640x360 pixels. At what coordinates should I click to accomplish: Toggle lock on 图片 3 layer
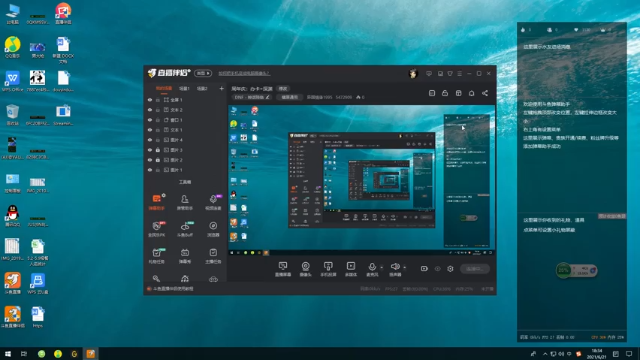(158, 150)
